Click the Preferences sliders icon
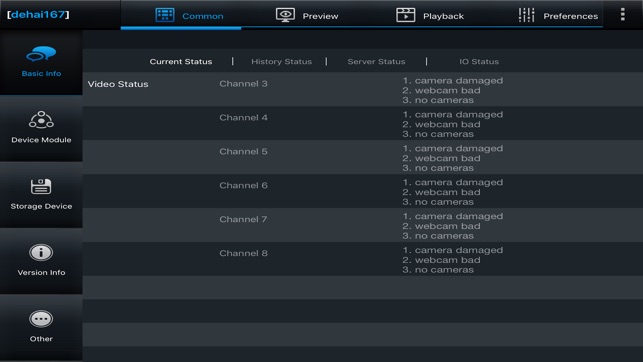This screenshot has height=362, width=643. 526,15
